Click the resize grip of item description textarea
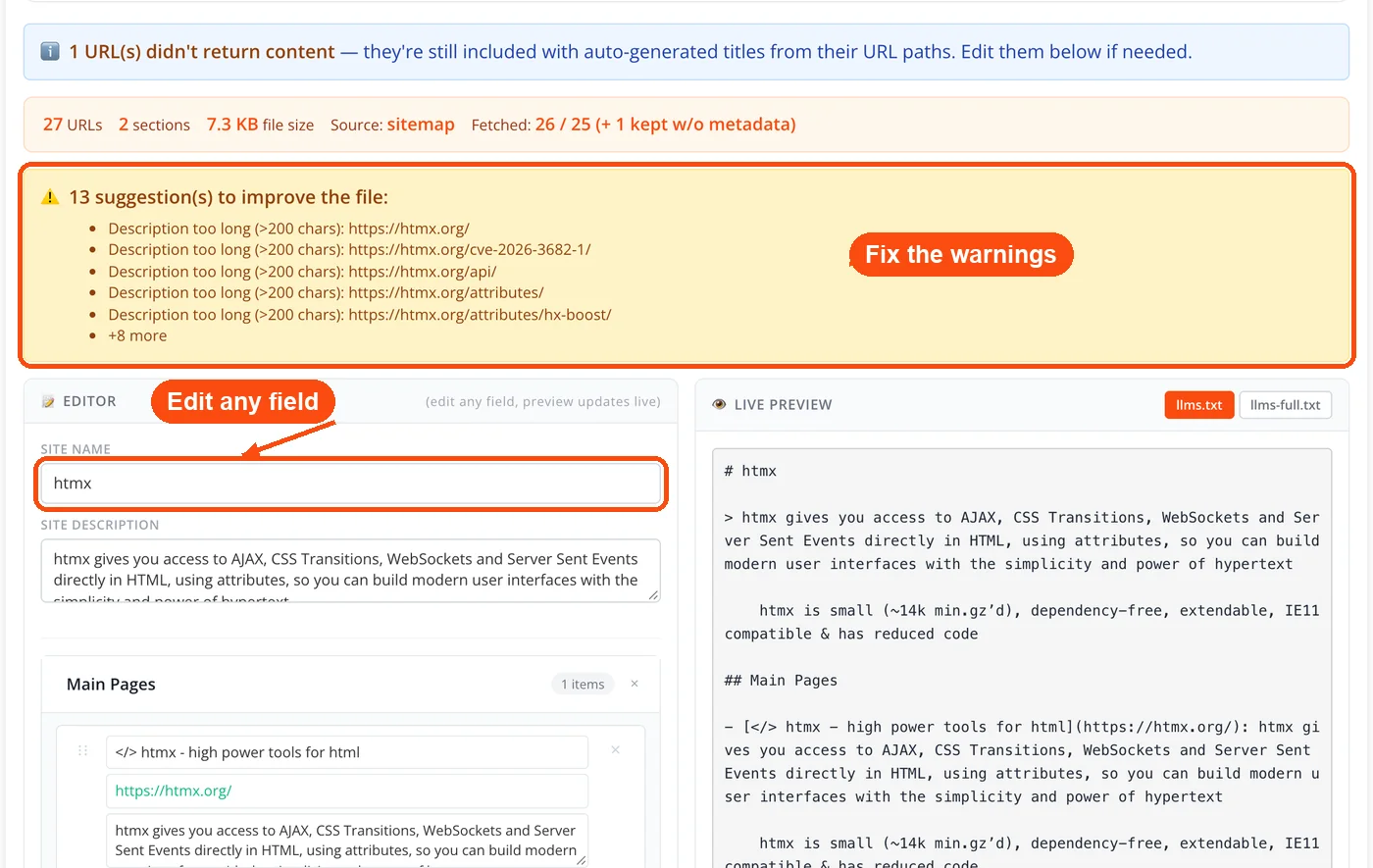Screen dimensions: 1373x868 coord(582,860)
